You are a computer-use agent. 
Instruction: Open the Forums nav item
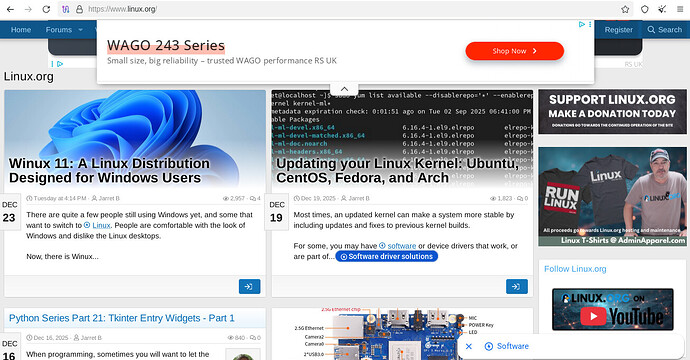pos(59,30)
